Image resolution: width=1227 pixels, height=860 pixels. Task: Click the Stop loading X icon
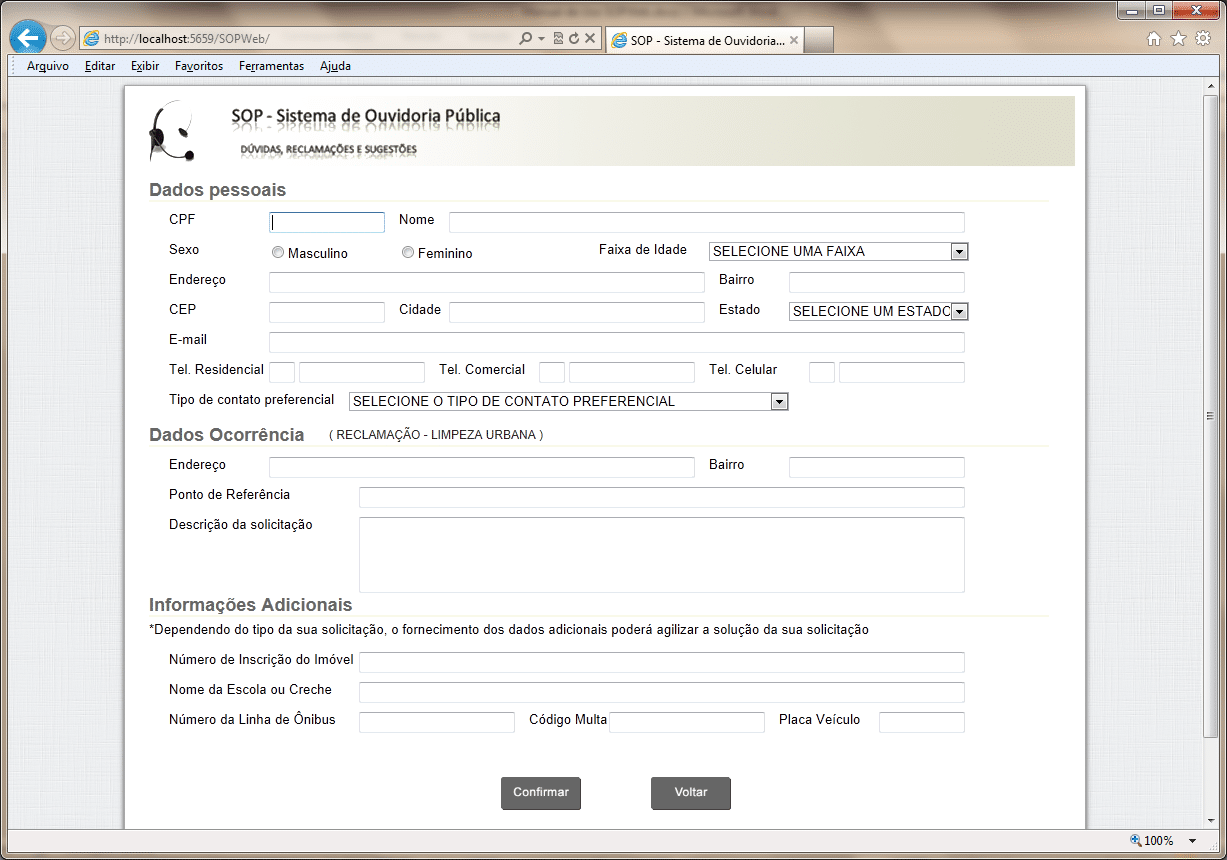pos(590,39)
